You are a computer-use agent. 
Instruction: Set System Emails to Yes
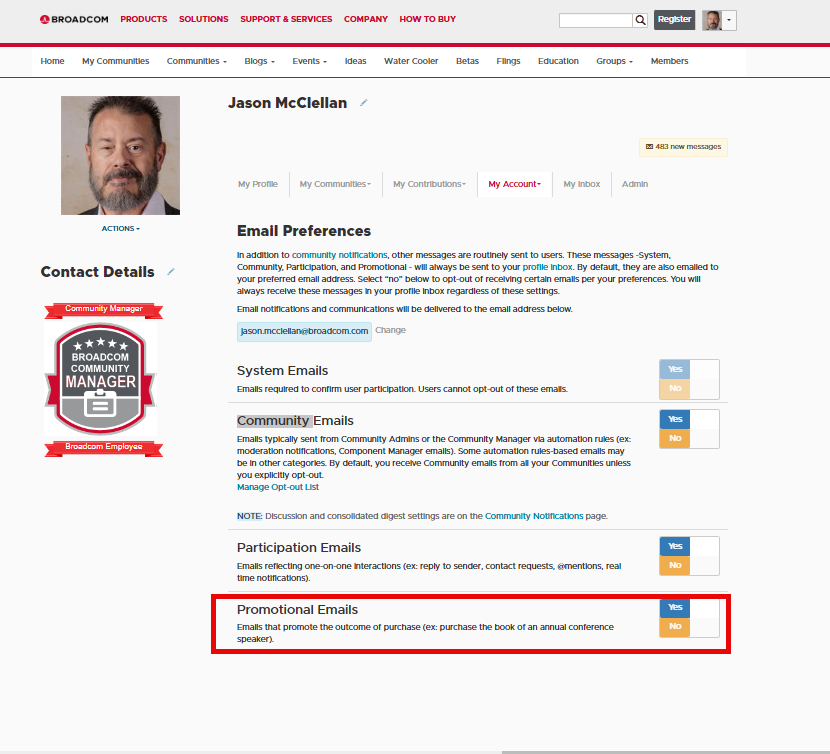pos(675,369)
